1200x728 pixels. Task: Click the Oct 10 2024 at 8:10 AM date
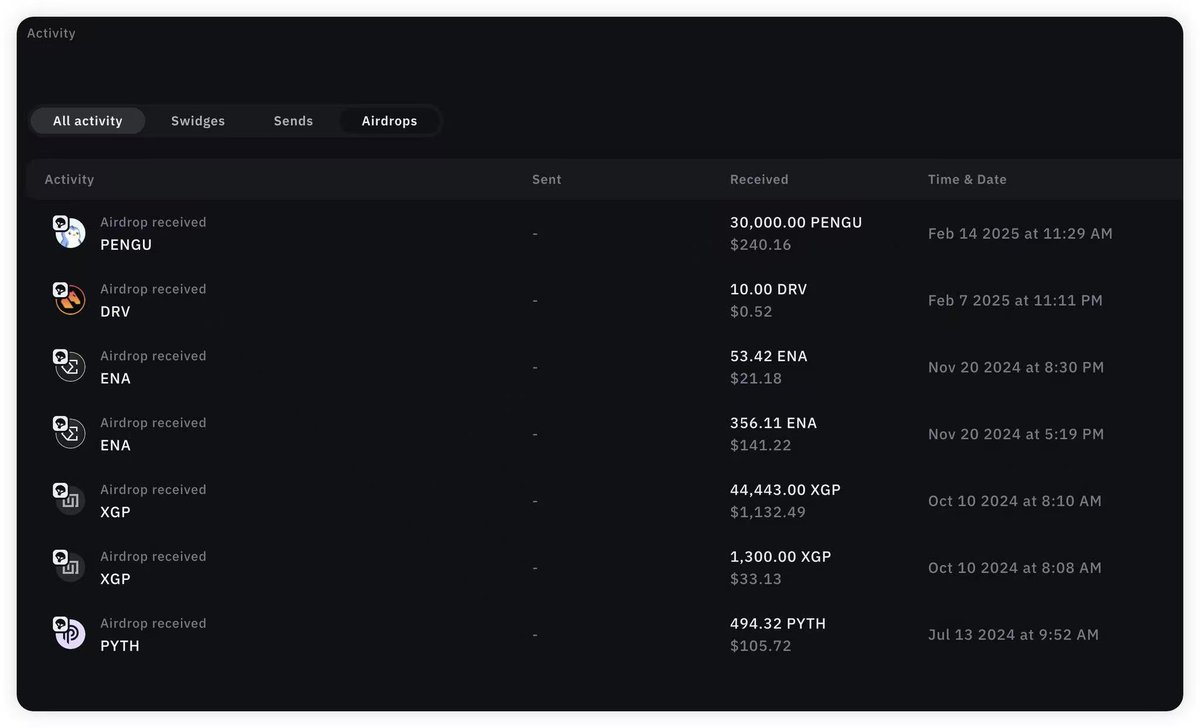pos(1015,501)
